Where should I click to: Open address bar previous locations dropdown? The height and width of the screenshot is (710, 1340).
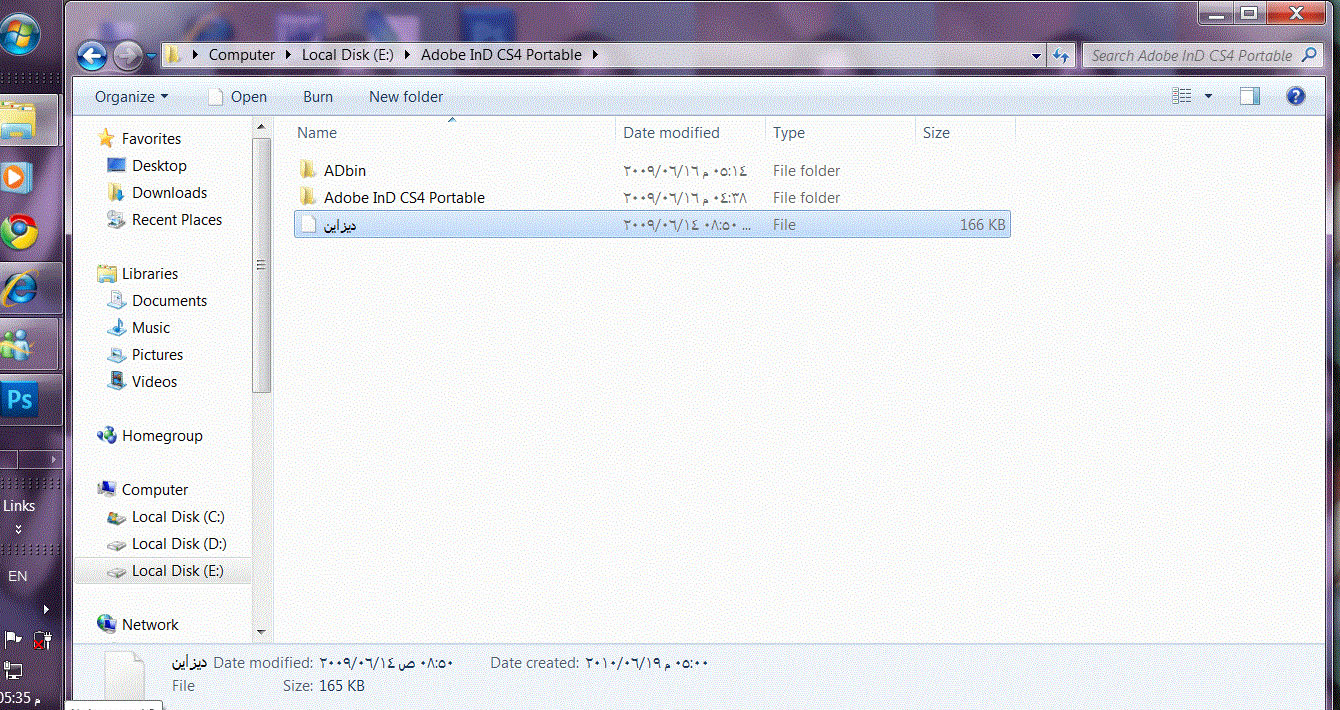click(1037, 56)
